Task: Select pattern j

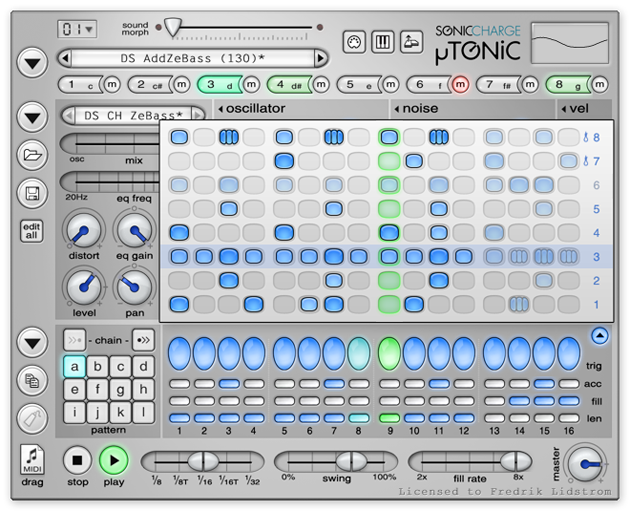Action: point(97,412)
